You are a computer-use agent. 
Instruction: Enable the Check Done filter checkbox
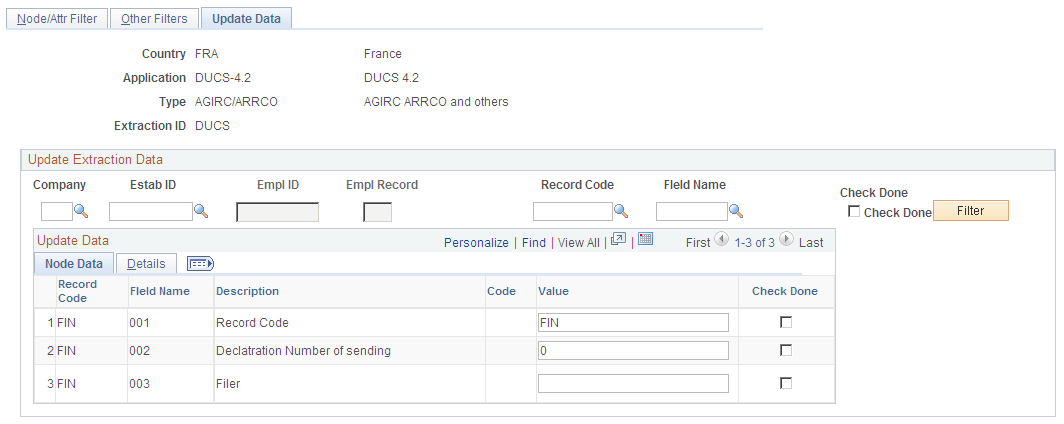pyautogui.click(x=854, y=212)
